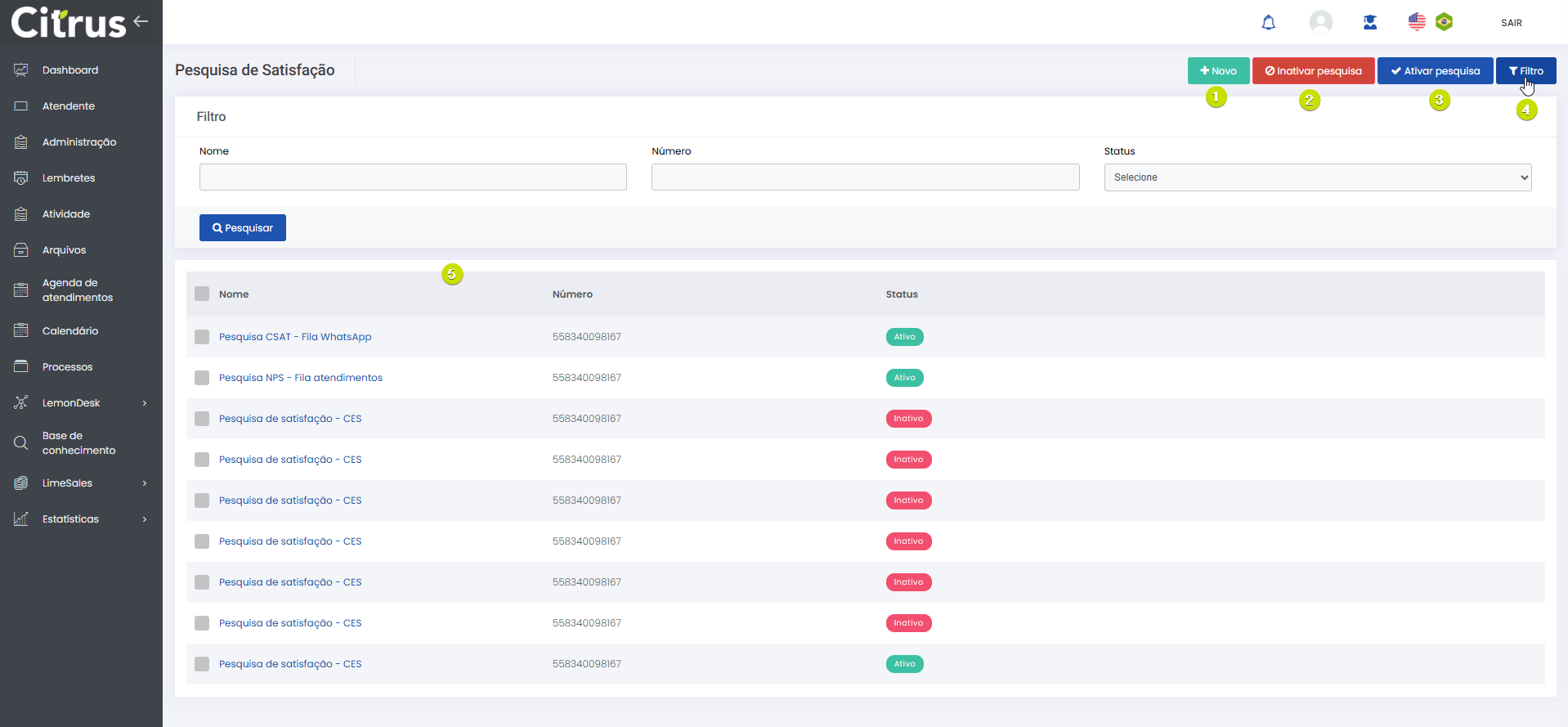
Task: Click the graduation cap help icon
Action: [x=1370, y=23]
